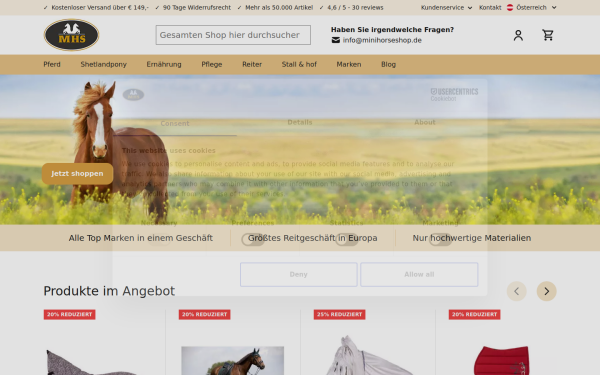Open the Shetlandpony menu
Image resolution: width=600 pixels, height=375 pixels.
tap(103, 64)
